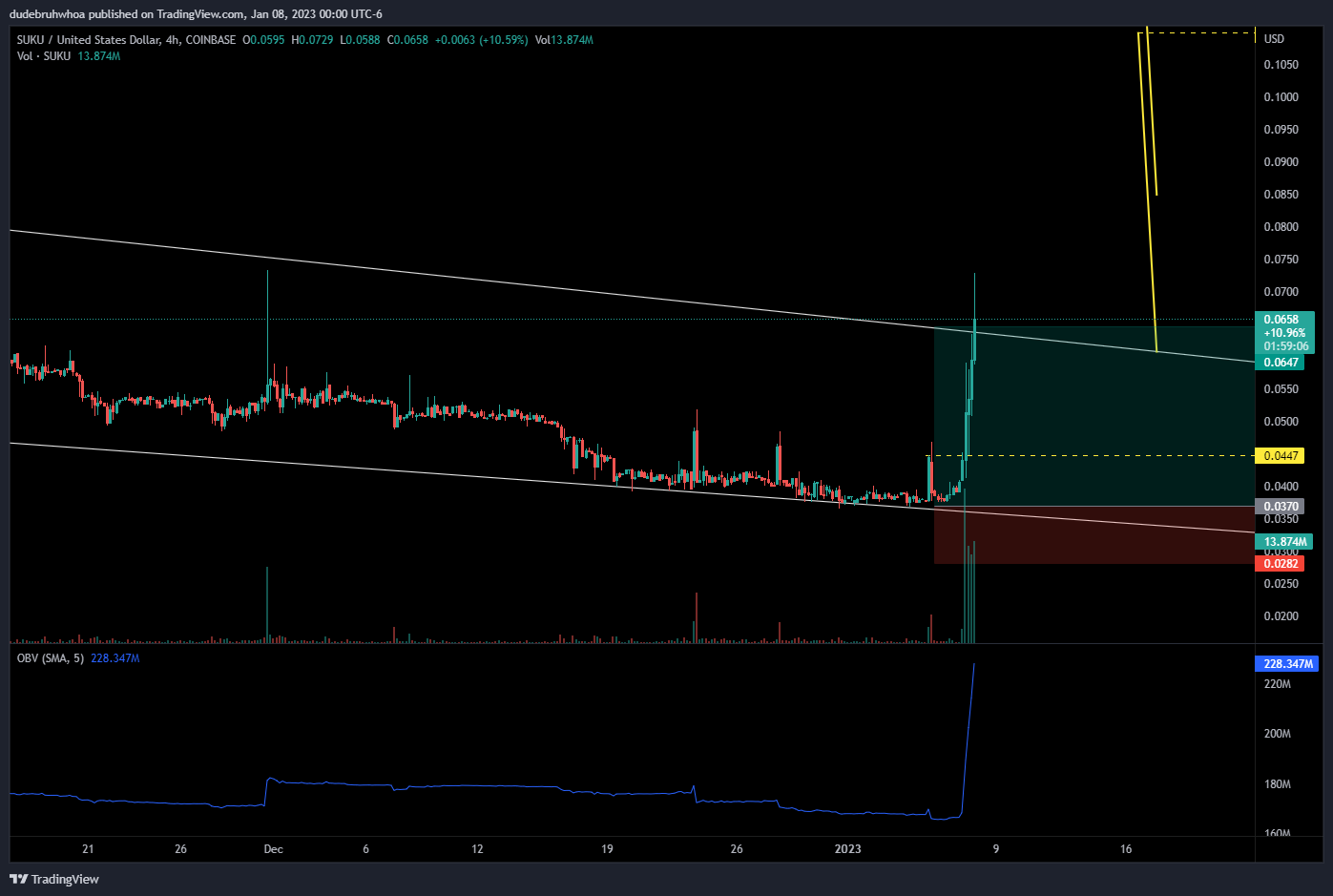This screenshot has height=896, width=1333.
Task: Click the '2023' label on time axis
Action: [x=847, y=849]
